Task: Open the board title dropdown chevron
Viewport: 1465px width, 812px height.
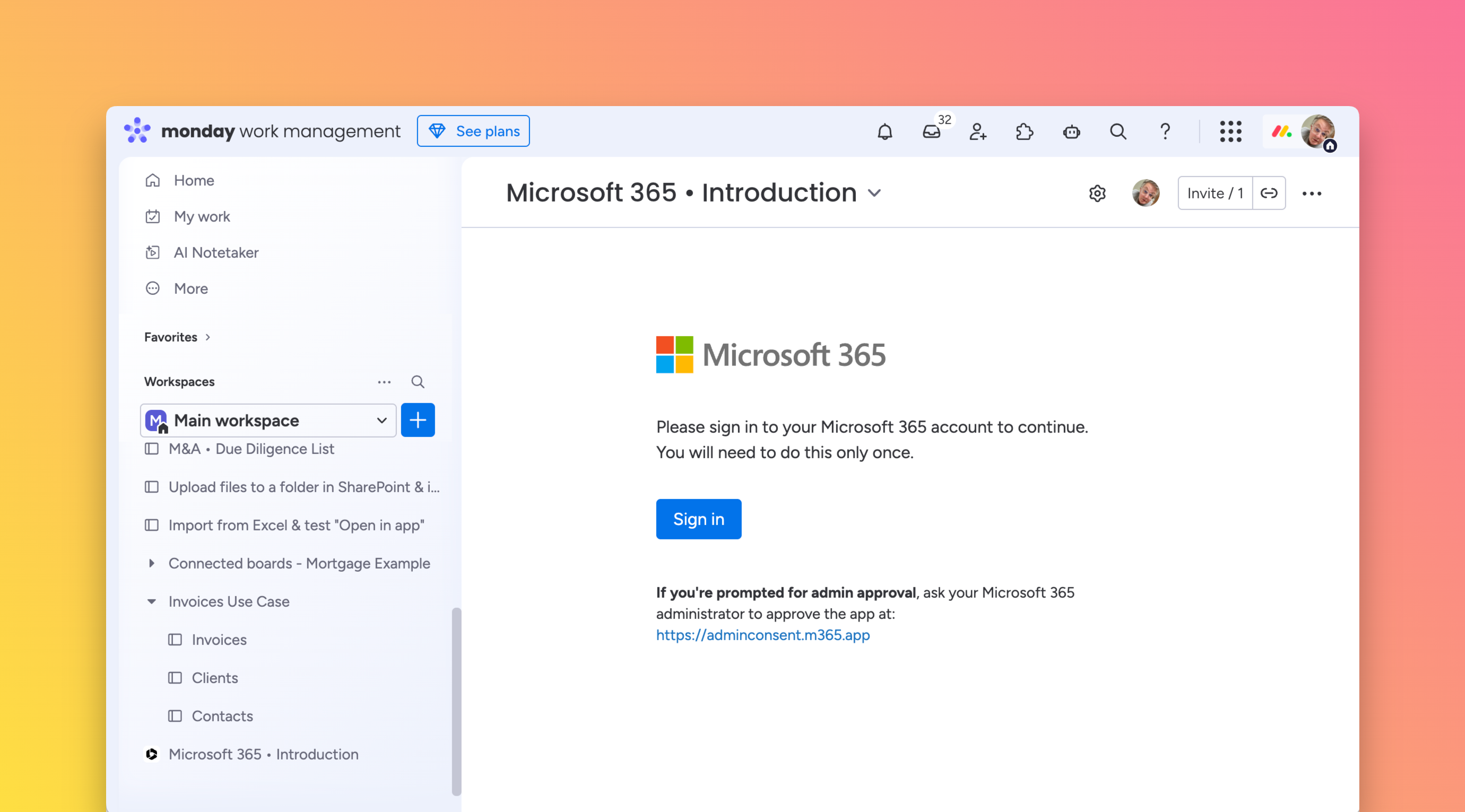Action: click(x=874, y=194)
